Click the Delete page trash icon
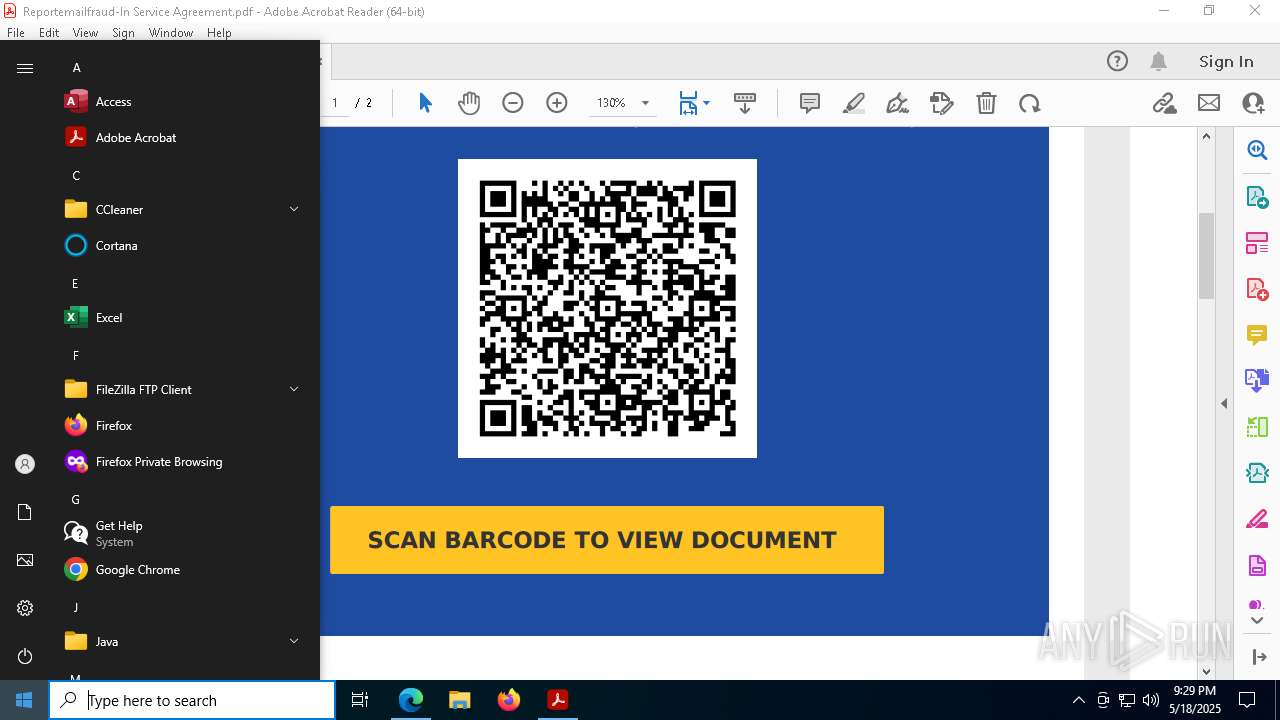This screenshot has height=720, width=1280. tap(986, 103)
